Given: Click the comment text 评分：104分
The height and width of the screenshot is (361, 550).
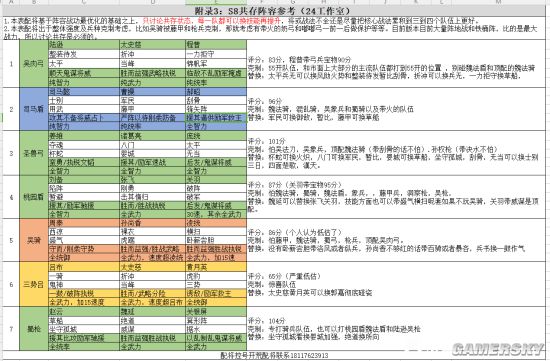Looking at the screenshot, I should click(x=266, y=321).
